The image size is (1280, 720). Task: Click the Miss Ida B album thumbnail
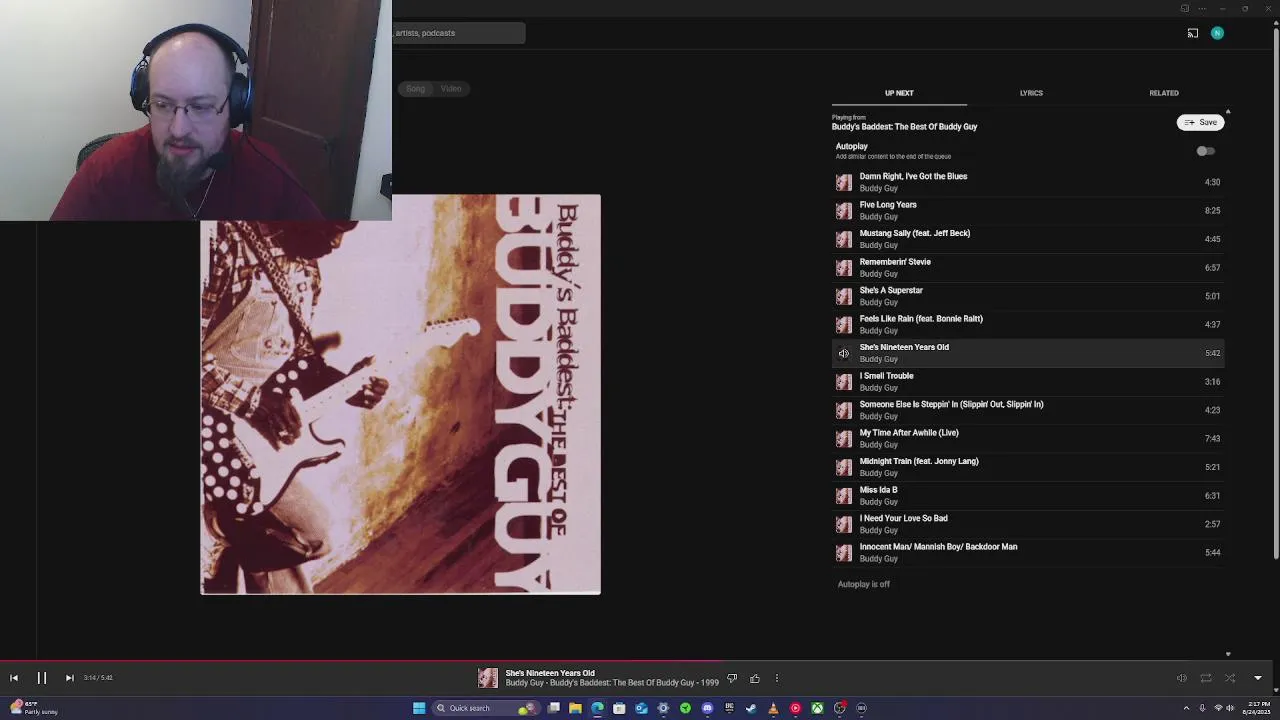pyautogui.click(x=844, y=496)
